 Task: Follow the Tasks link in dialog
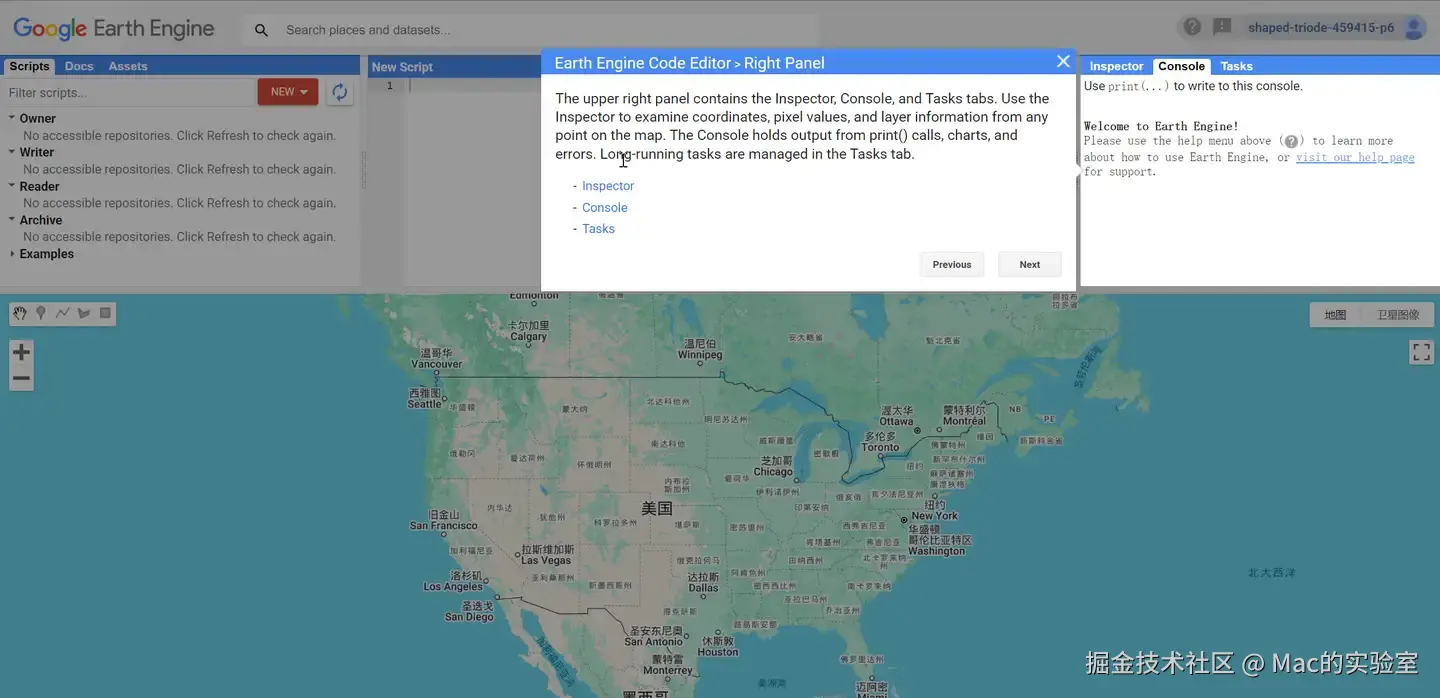click(x=598, y=229)
